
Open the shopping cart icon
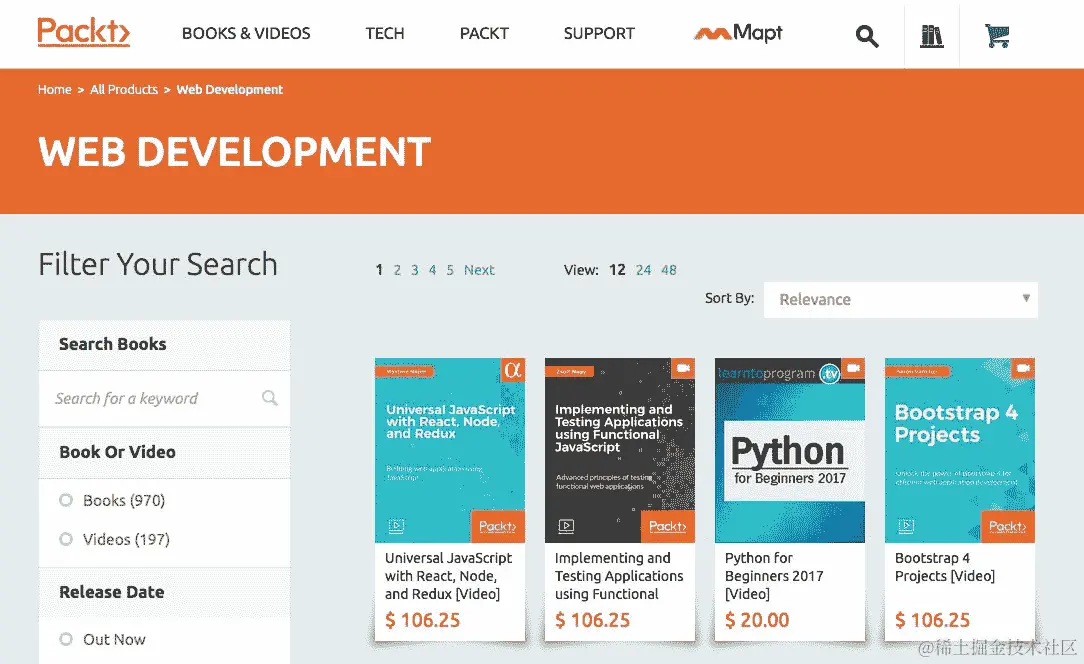pyautogui.click(x=997, y=35)
